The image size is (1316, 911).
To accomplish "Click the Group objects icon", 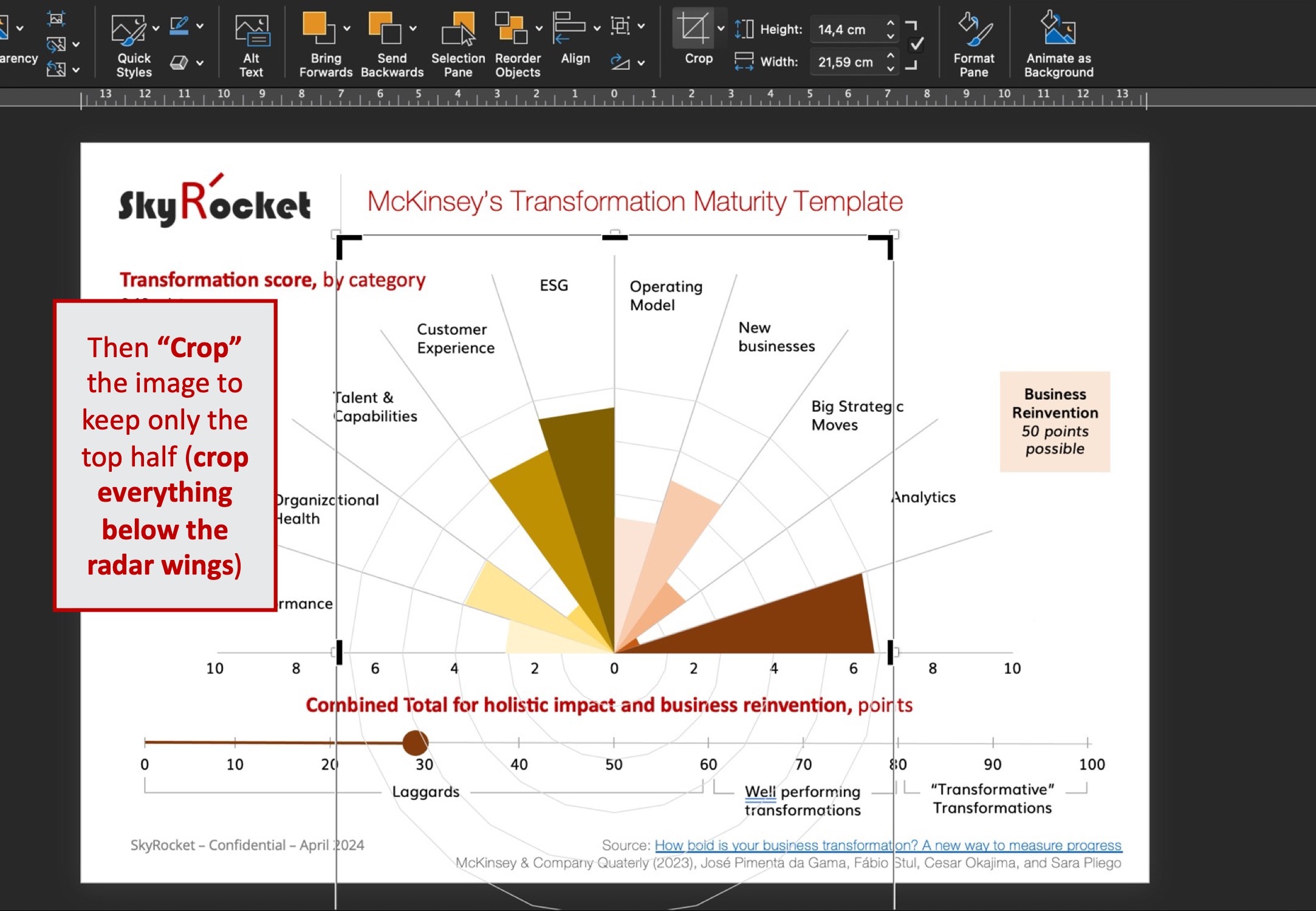I will [x=620, y=26].
